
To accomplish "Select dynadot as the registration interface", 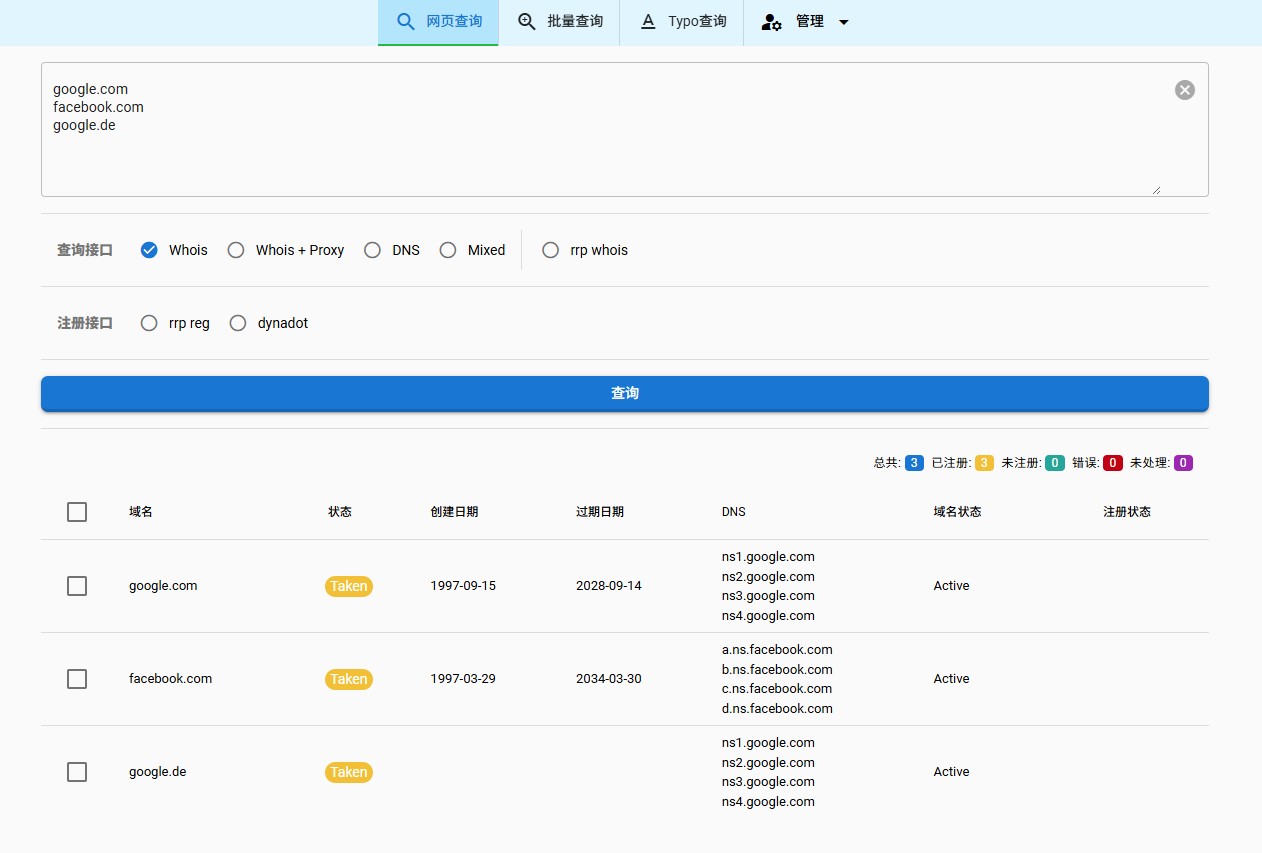I will point(238,323).
